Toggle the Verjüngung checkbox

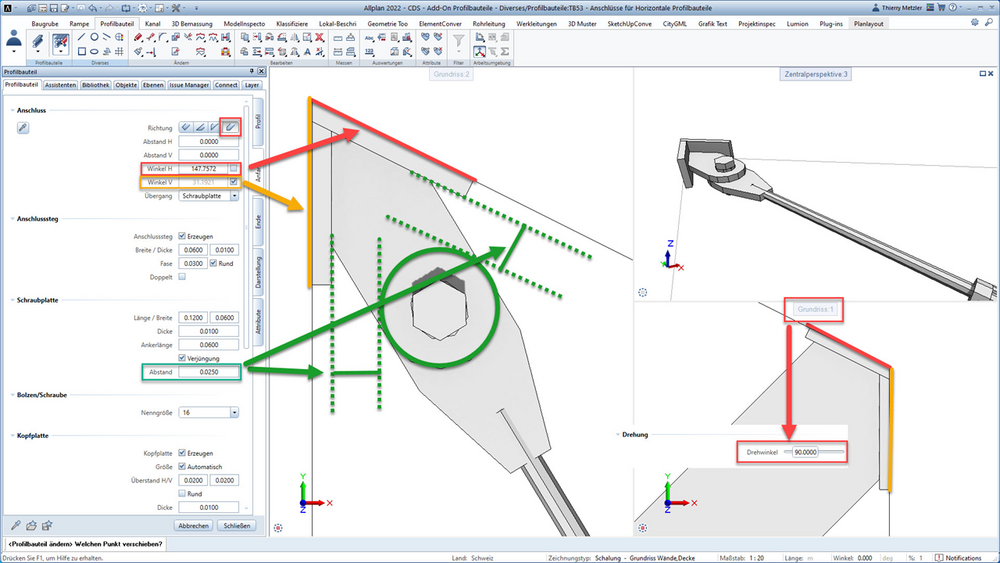point(182,358)
